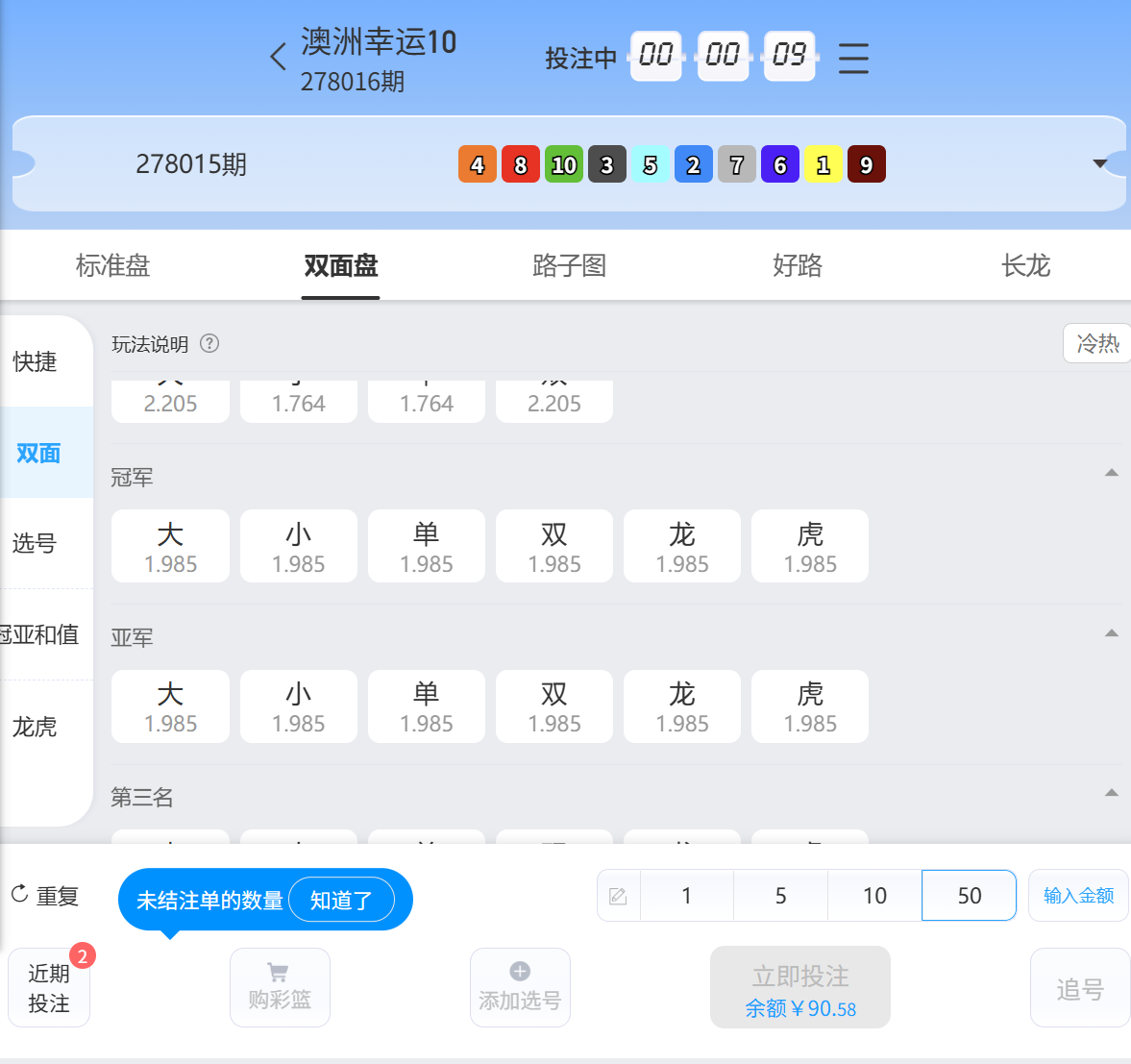This screenshot has height=1064, width=1131.
Task: Collapse the 冠军 section
Action: 1112,472
